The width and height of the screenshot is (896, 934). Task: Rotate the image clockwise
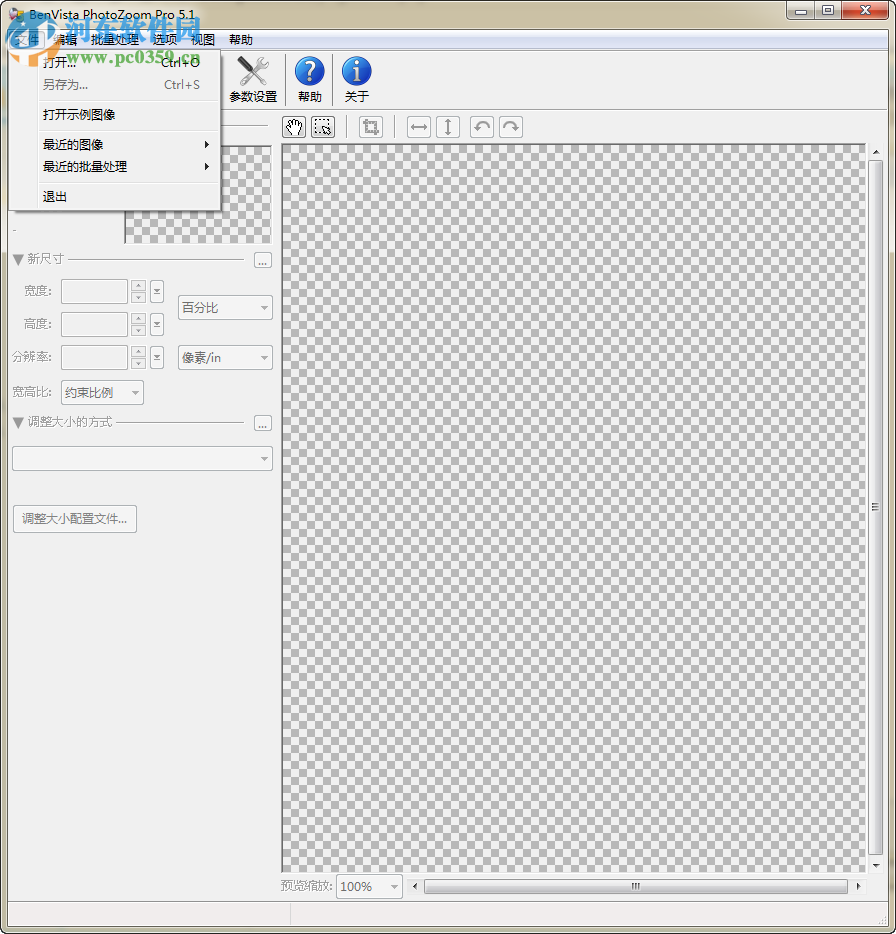[510, 126]
